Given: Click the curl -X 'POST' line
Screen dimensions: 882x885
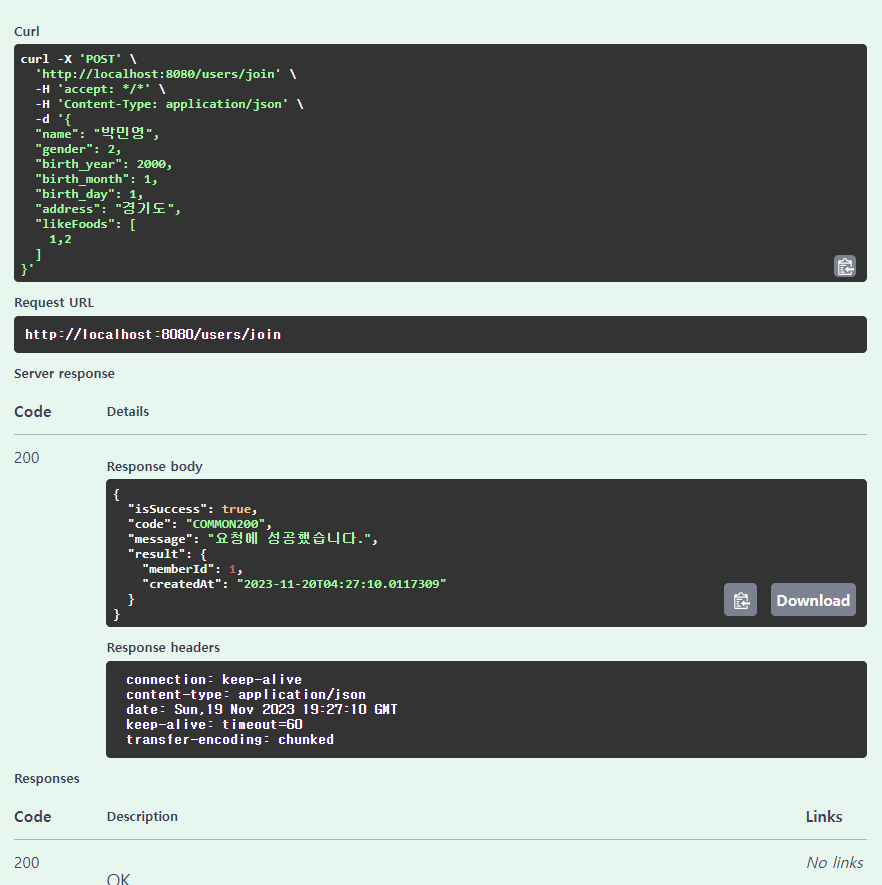Looking at the screenshot, I should (x=78, y=59).
